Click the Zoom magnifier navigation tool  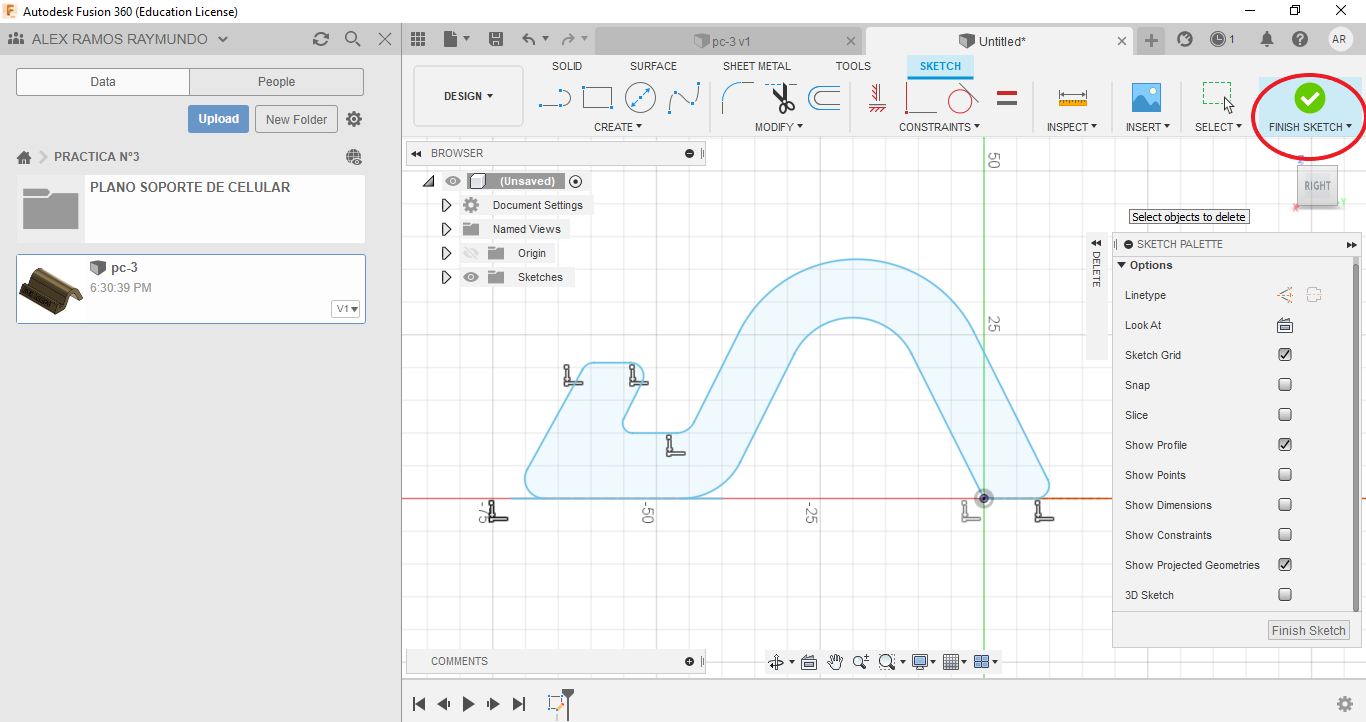tap(860, 662)
